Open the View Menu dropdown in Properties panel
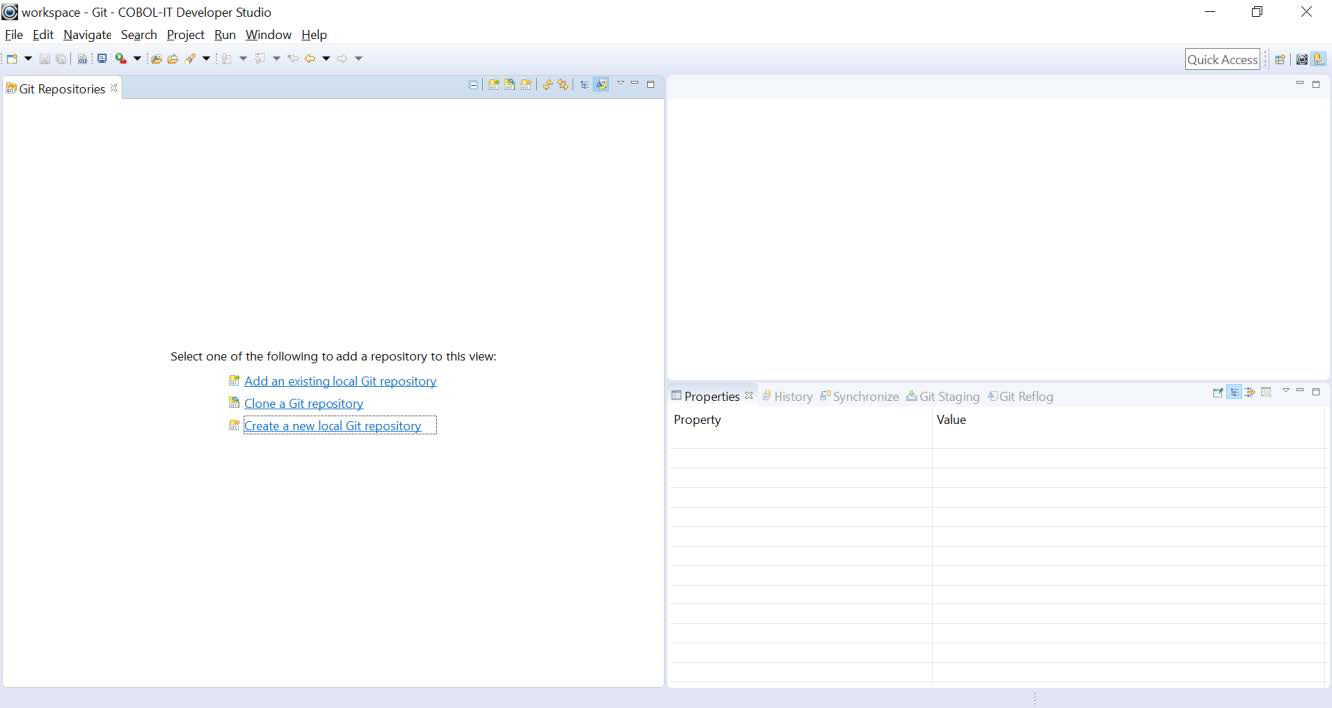The width and height of the screenshot is (1332, 708). tap(1286, 390)
